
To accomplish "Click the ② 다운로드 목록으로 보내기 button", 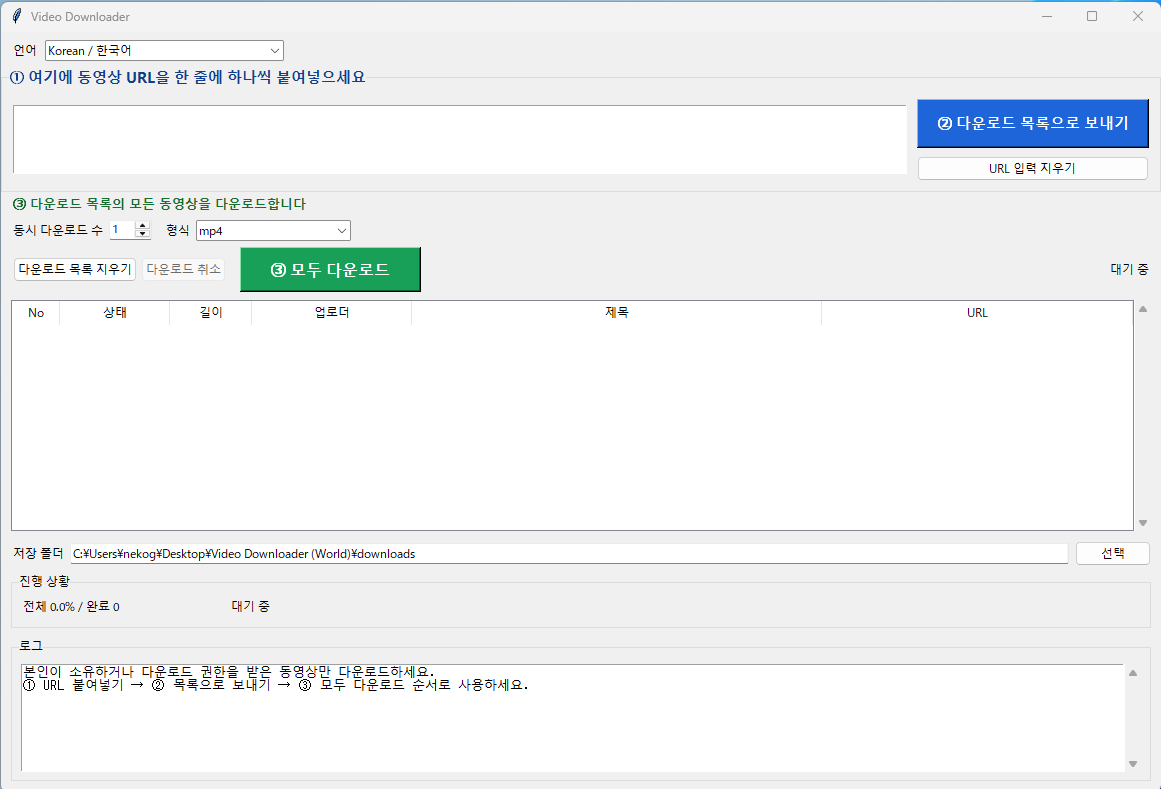I will (1032, 124).
